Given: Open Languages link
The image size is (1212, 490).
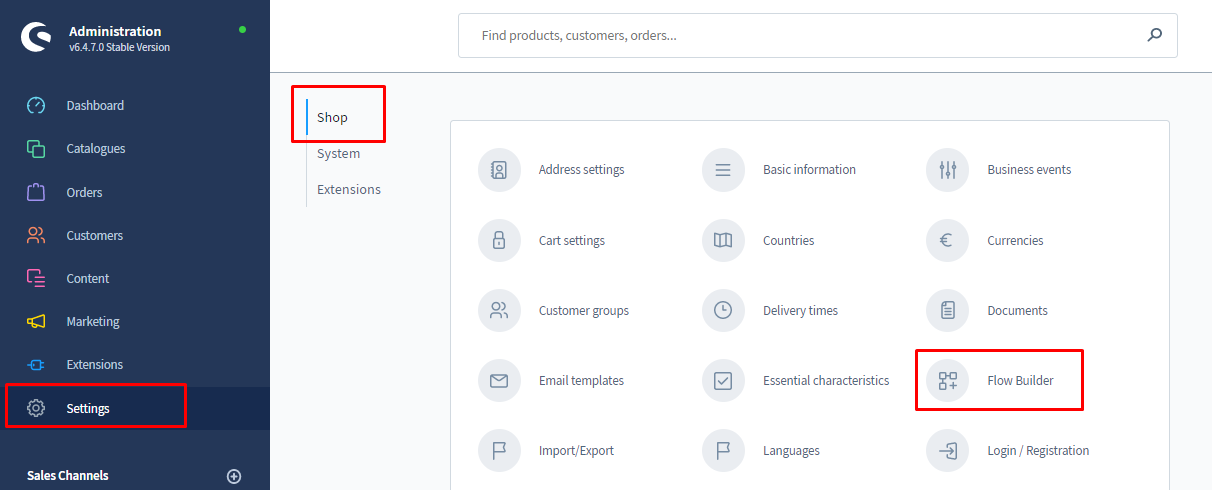Looking at the screenshot, I should 791,450.
